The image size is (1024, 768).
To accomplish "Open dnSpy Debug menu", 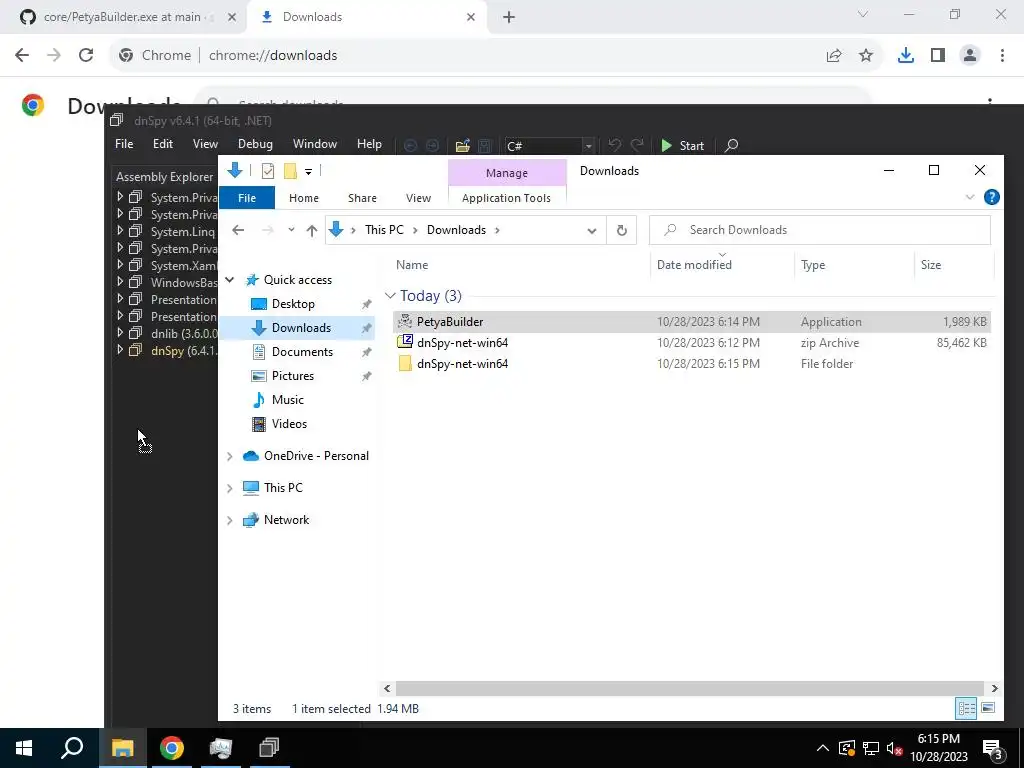I will click(x=255, y=144).
